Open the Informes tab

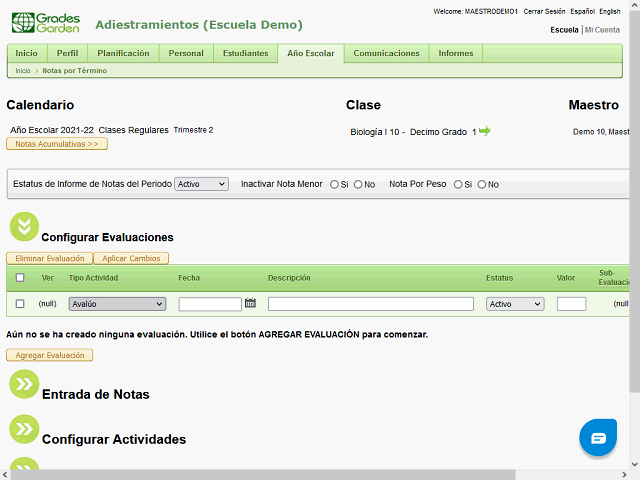[x=456, y=53]
